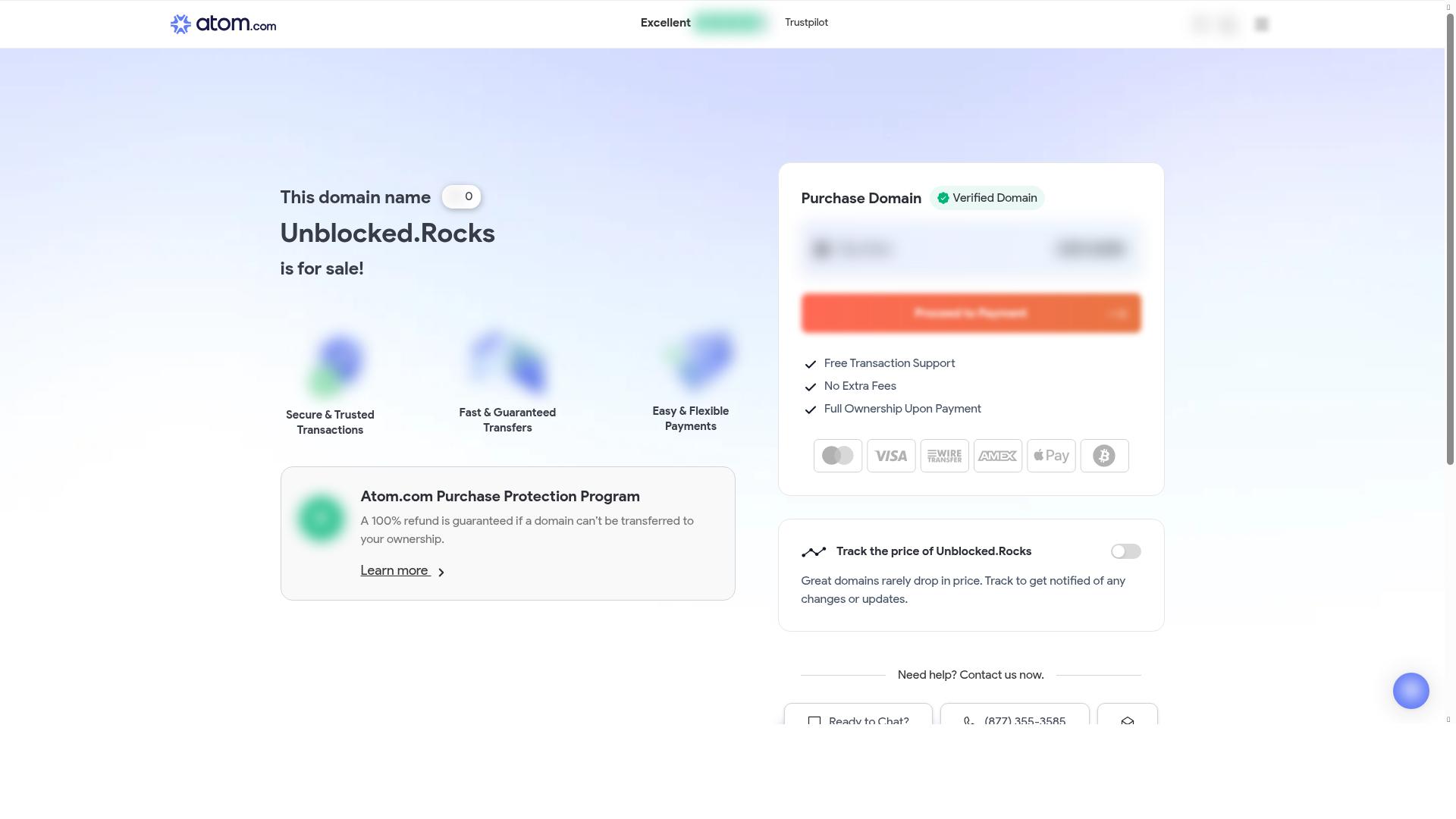Click the Bitcoin payment icon
Screen dimensions: 1456x819
point(1104,456)
